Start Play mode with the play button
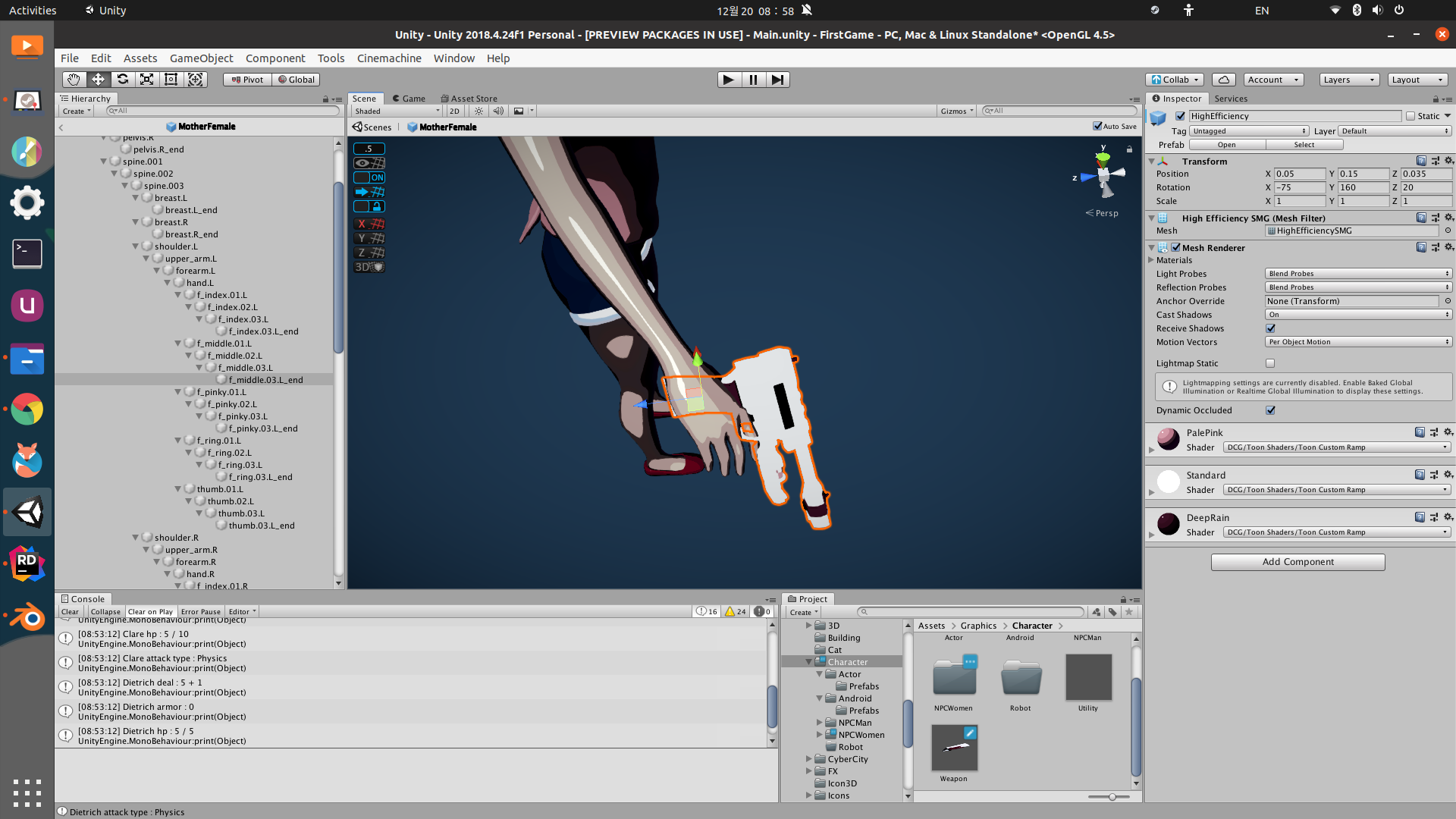The width and height of the screenshot is (1456, 819). [729, 80]
